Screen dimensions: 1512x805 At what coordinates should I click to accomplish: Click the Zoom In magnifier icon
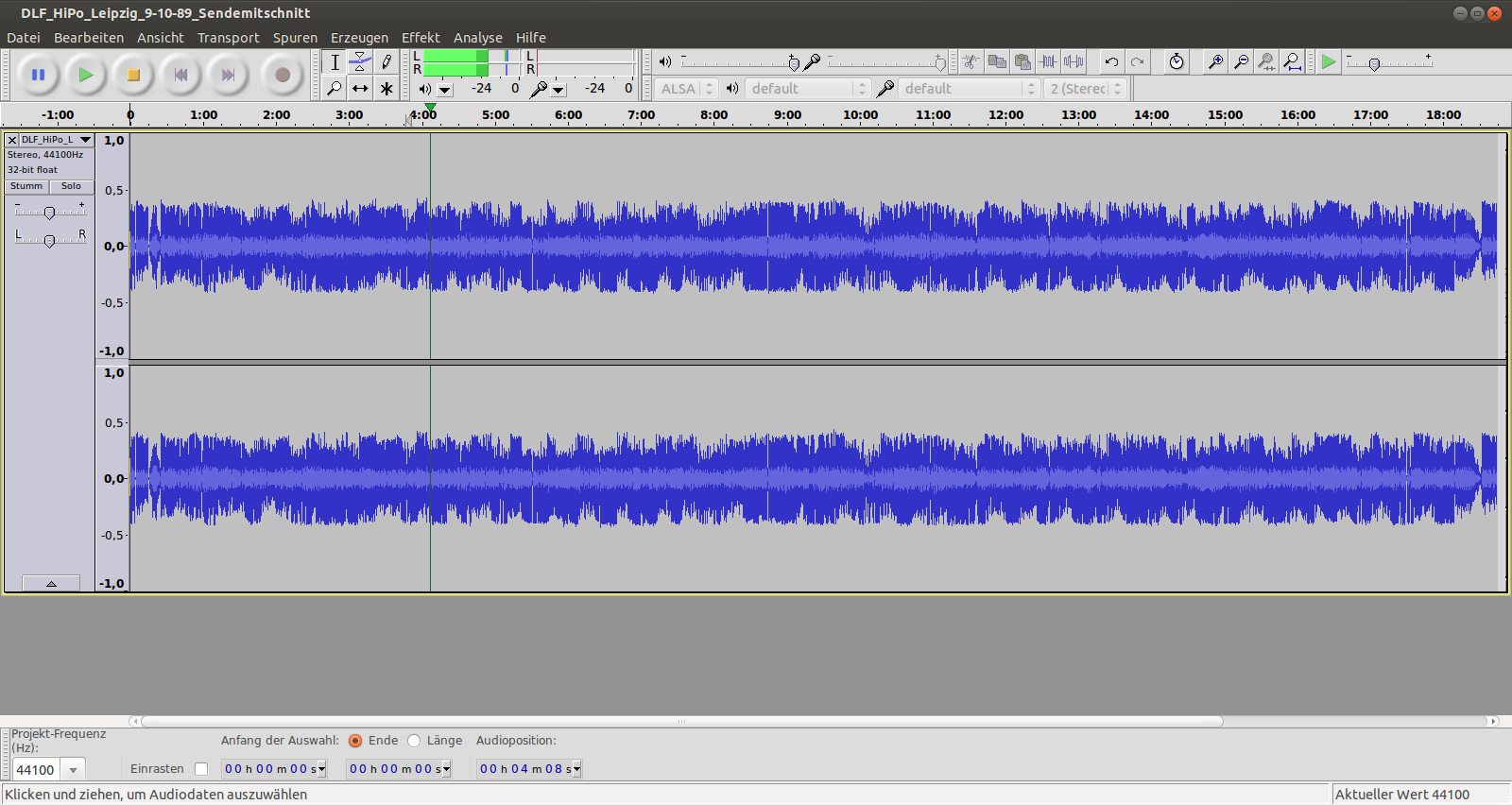click(1215, 62)
